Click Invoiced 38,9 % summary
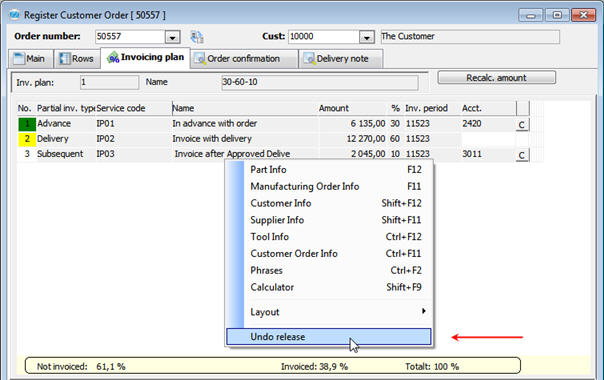Viewport: 604px width, 380px height. click(314, 367)
